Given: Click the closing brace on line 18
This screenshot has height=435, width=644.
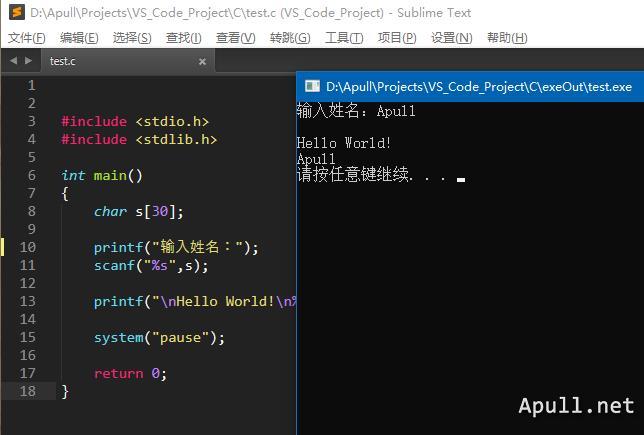Looking at the screenshot, I should tap(65, 391).
